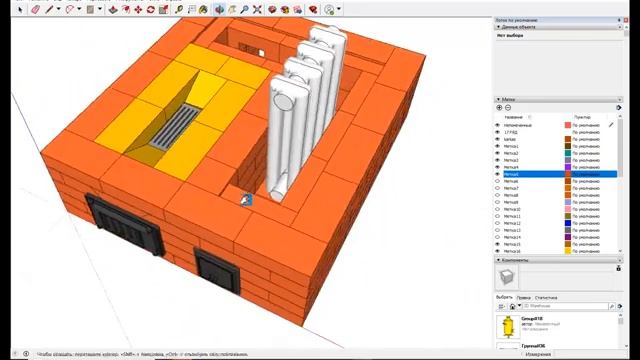The height and width of the screenshot is (360, 640).
Task: Activate the red Rotate tool
Action: coord(151,9)
